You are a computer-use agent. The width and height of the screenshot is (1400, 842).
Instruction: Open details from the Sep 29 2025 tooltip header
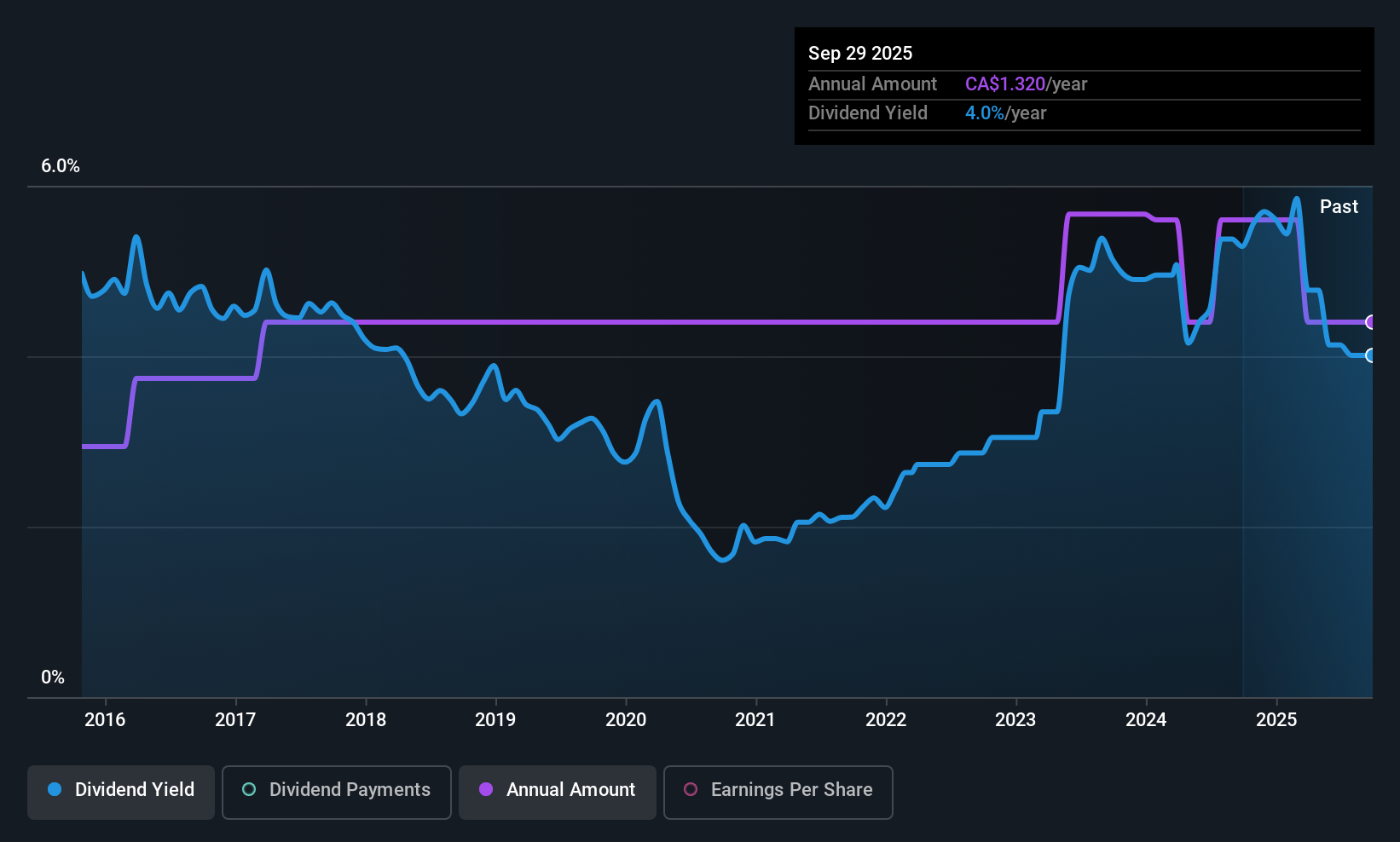[860, 53]
